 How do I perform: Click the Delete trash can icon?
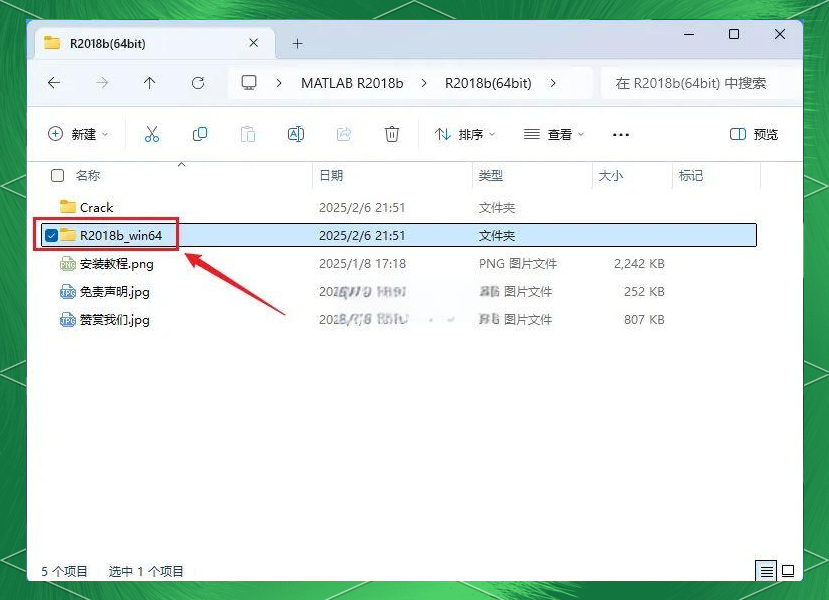[x=392, y=134]
